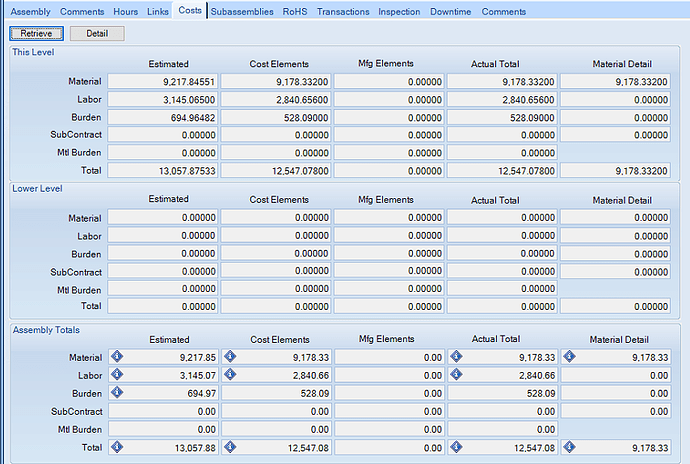Select This Level Total Estimated field 13,057.87533
Image resolution: width=690 pixels, height=464 pixels.
[x=163, y=170]
